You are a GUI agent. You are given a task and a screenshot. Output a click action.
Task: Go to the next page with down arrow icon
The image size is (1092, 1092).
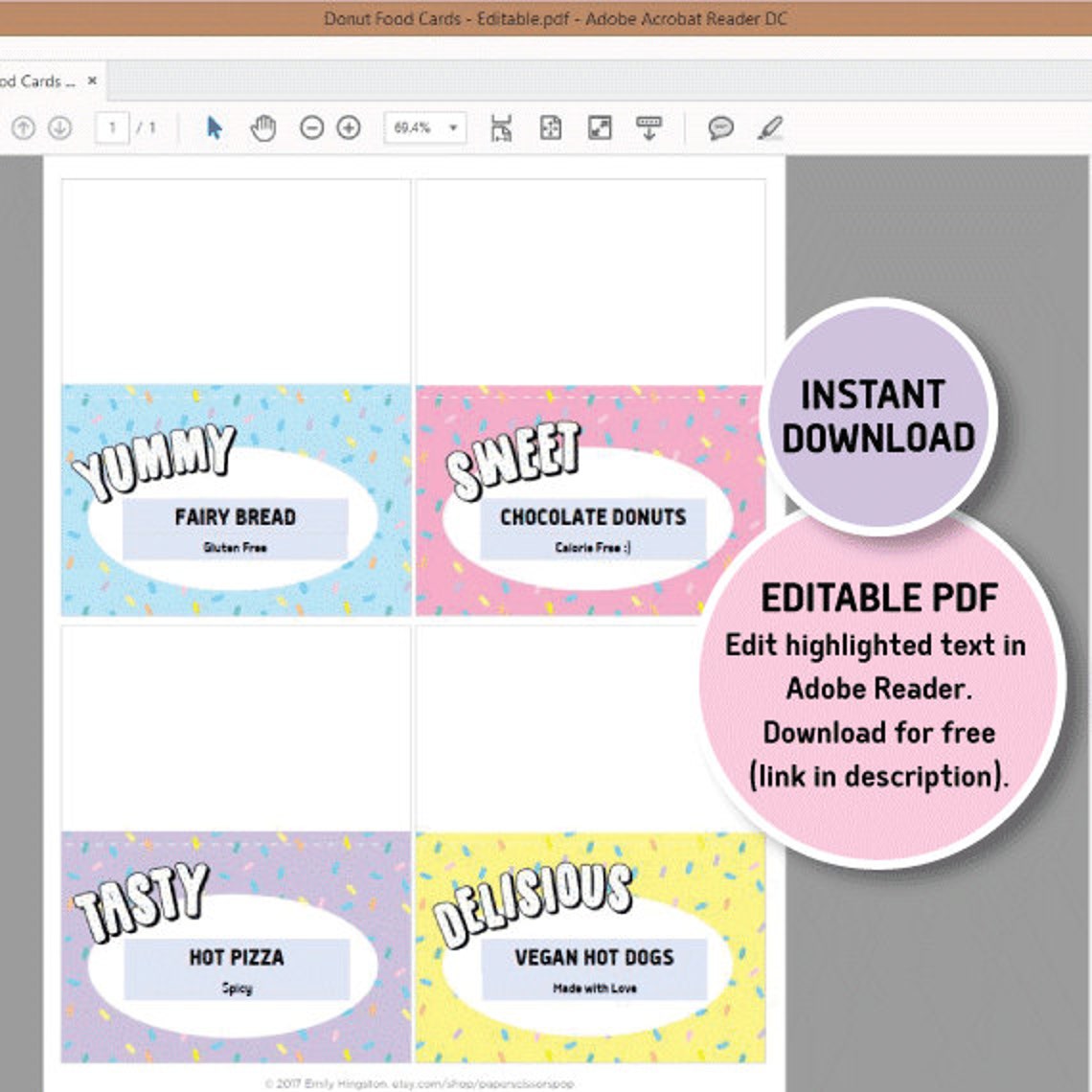[59, 125]
